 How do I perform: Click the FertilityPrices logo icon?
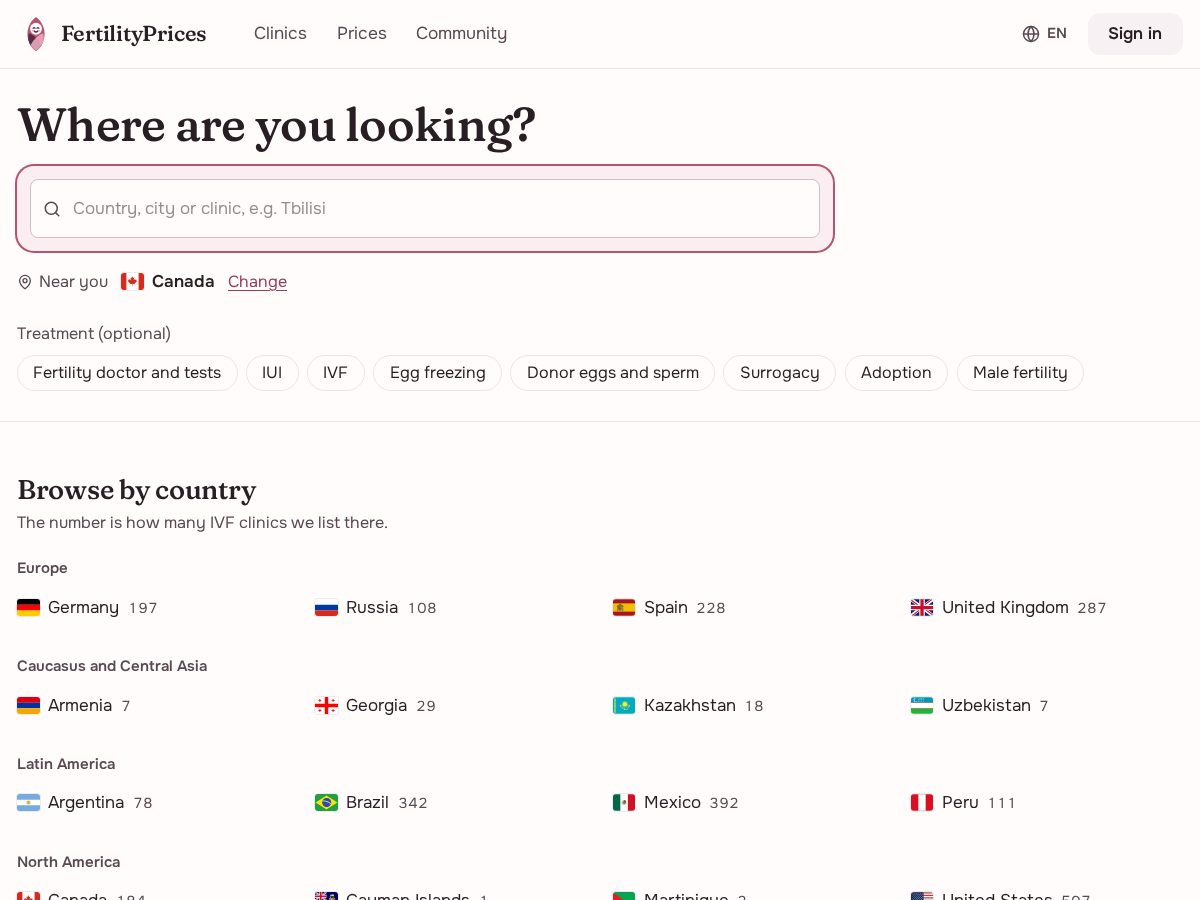[x=36, y=34]
